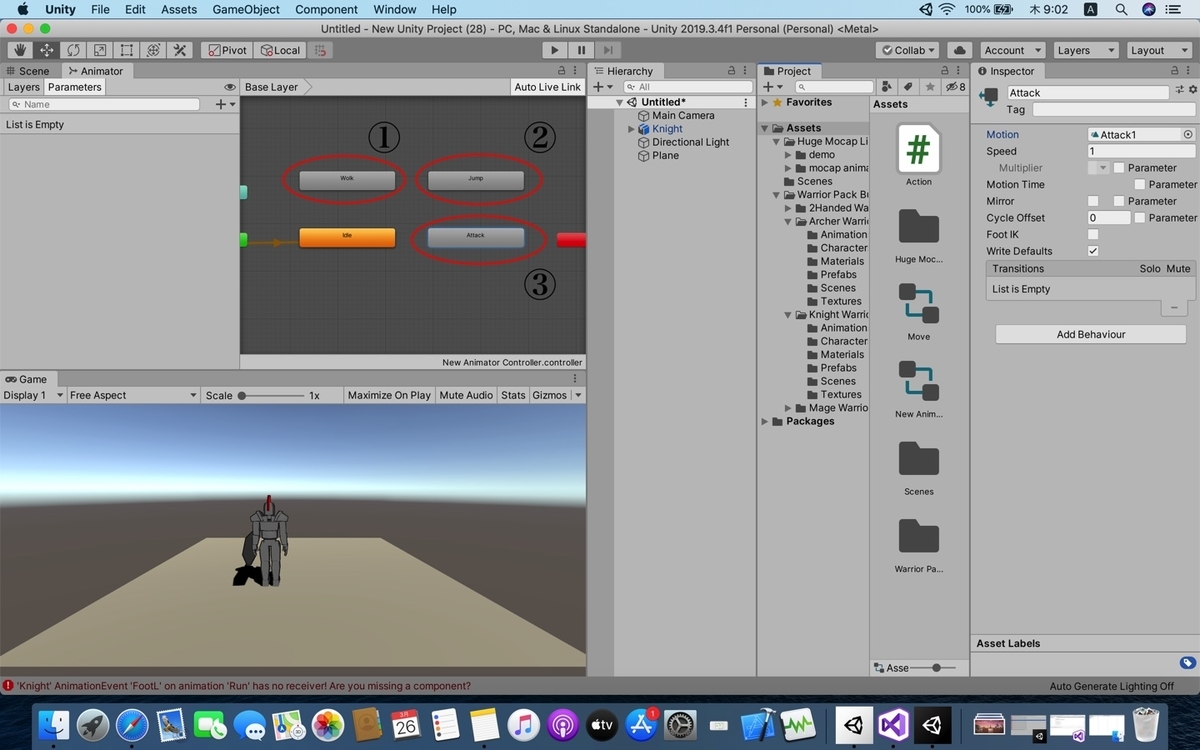The image size is (1200, 750).
Task: Open the Layout dropdown
Action: (1157, 50)
